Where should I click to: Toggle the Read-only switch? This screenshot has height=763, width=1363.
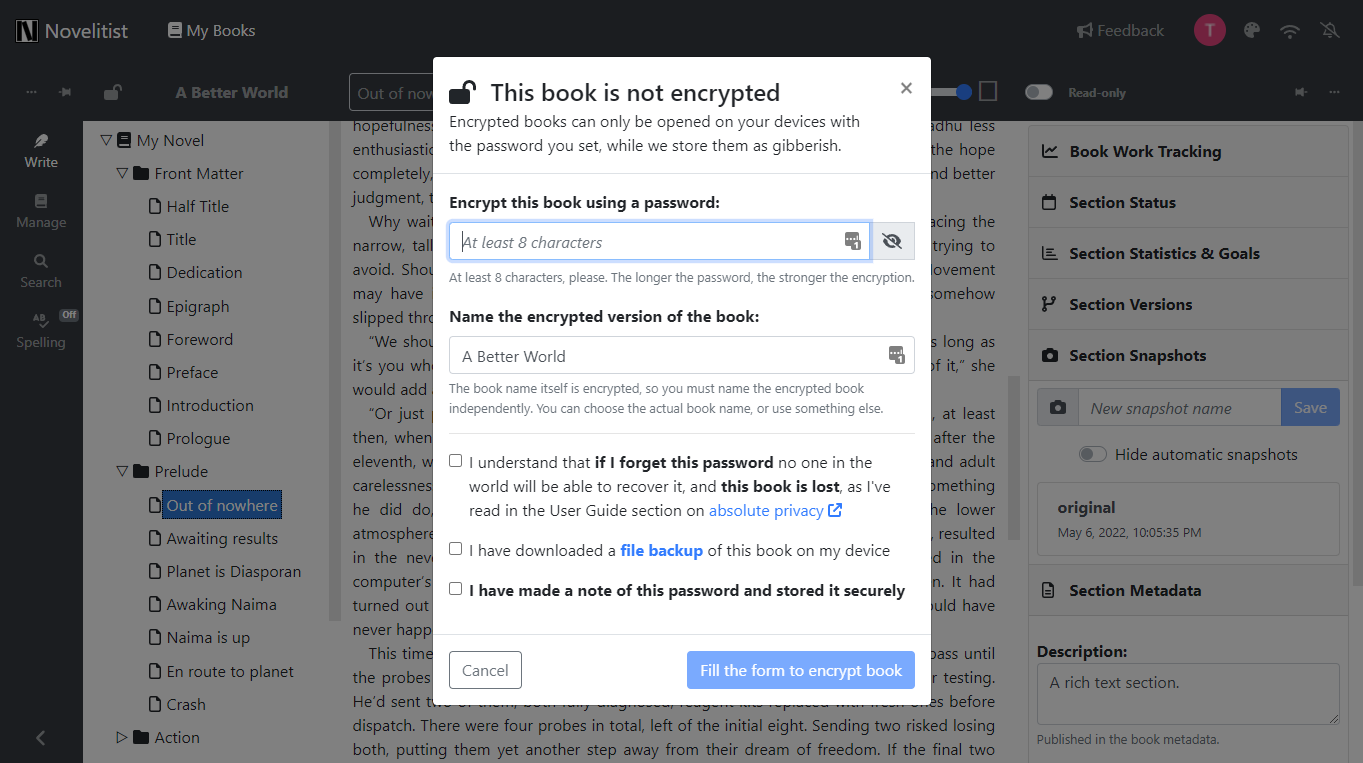coord(1039,92)
